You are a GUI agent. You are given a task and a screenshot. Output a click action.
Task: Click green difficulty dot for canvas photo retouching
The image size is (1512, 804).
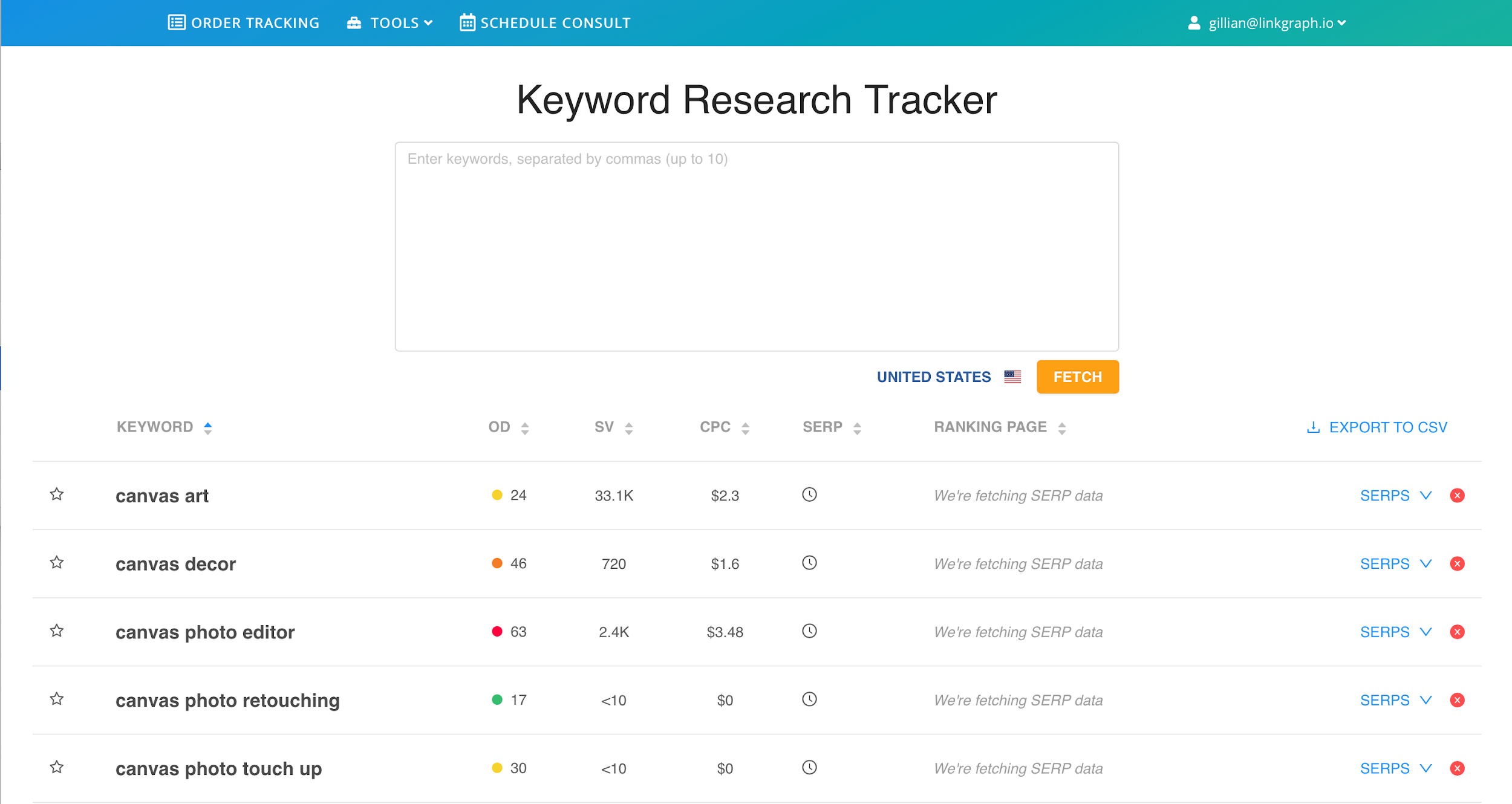[x=497, y=700]
